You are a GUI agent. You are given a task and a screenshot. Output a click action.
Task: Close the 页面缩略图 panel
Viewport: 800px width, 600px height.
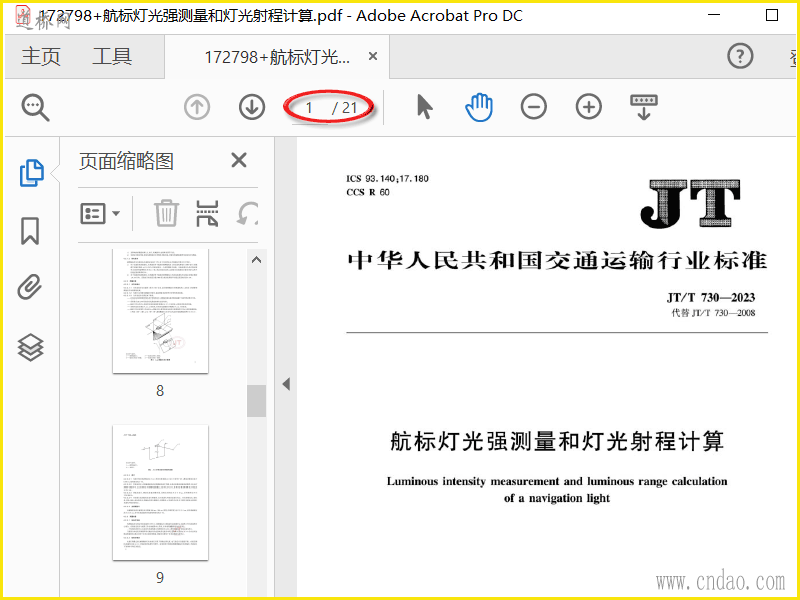pos(239,160)
